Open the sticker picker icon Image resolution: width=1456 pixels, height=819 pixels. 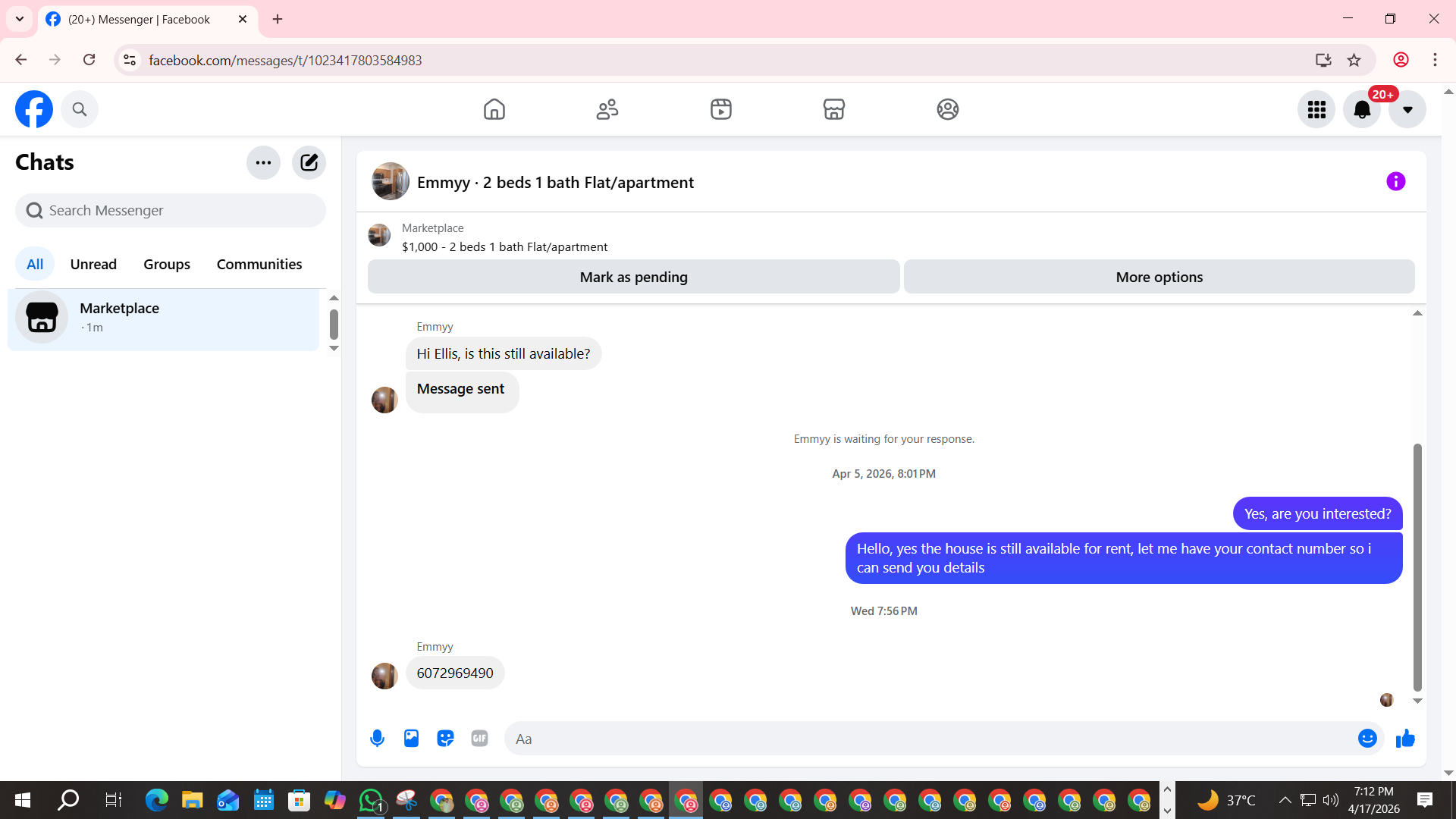(x=445, y=738)
